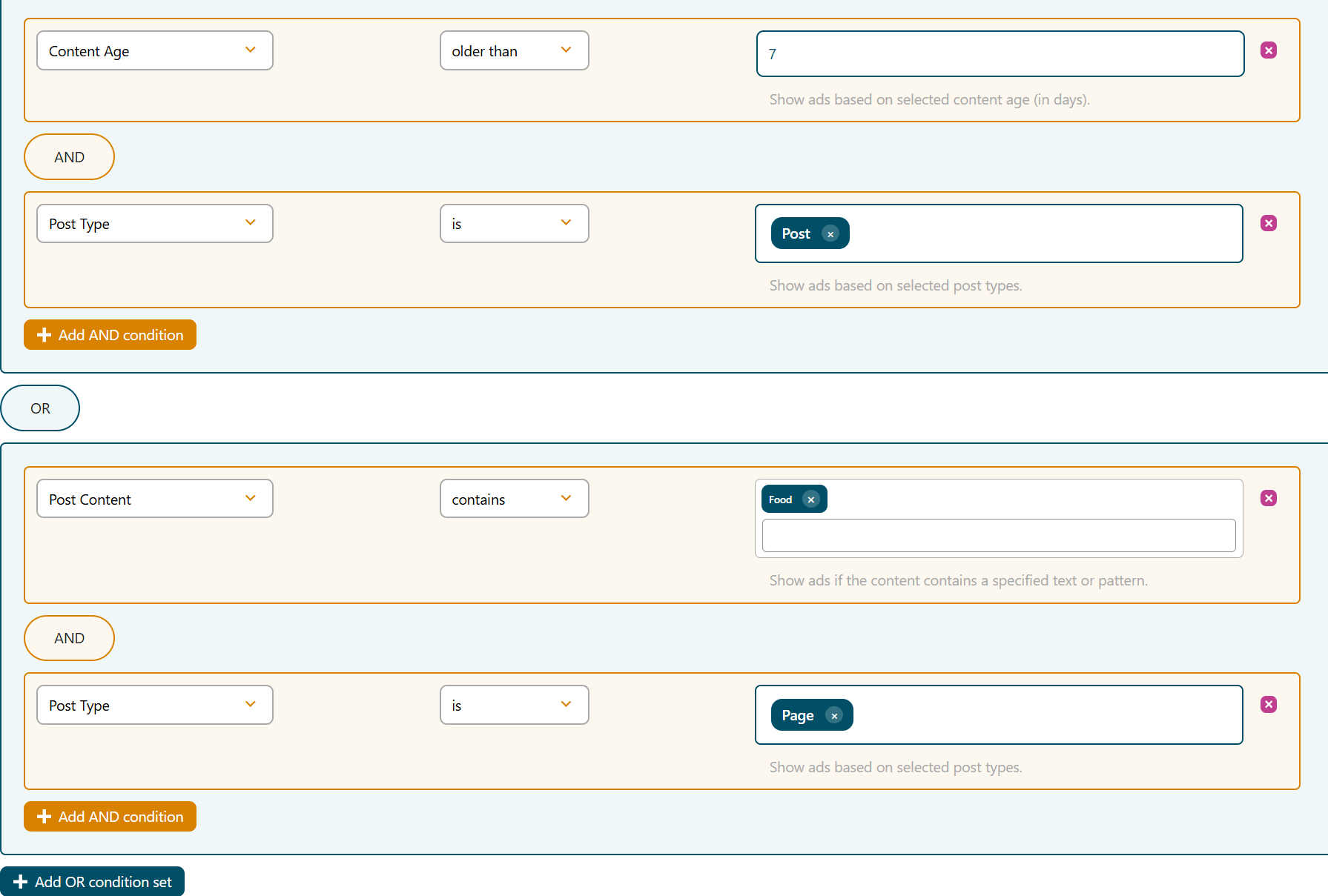Open the Post Content field dropdown
Image resolution: width=1328 pixels, height=896 pixels.
(x=154, y=498)
